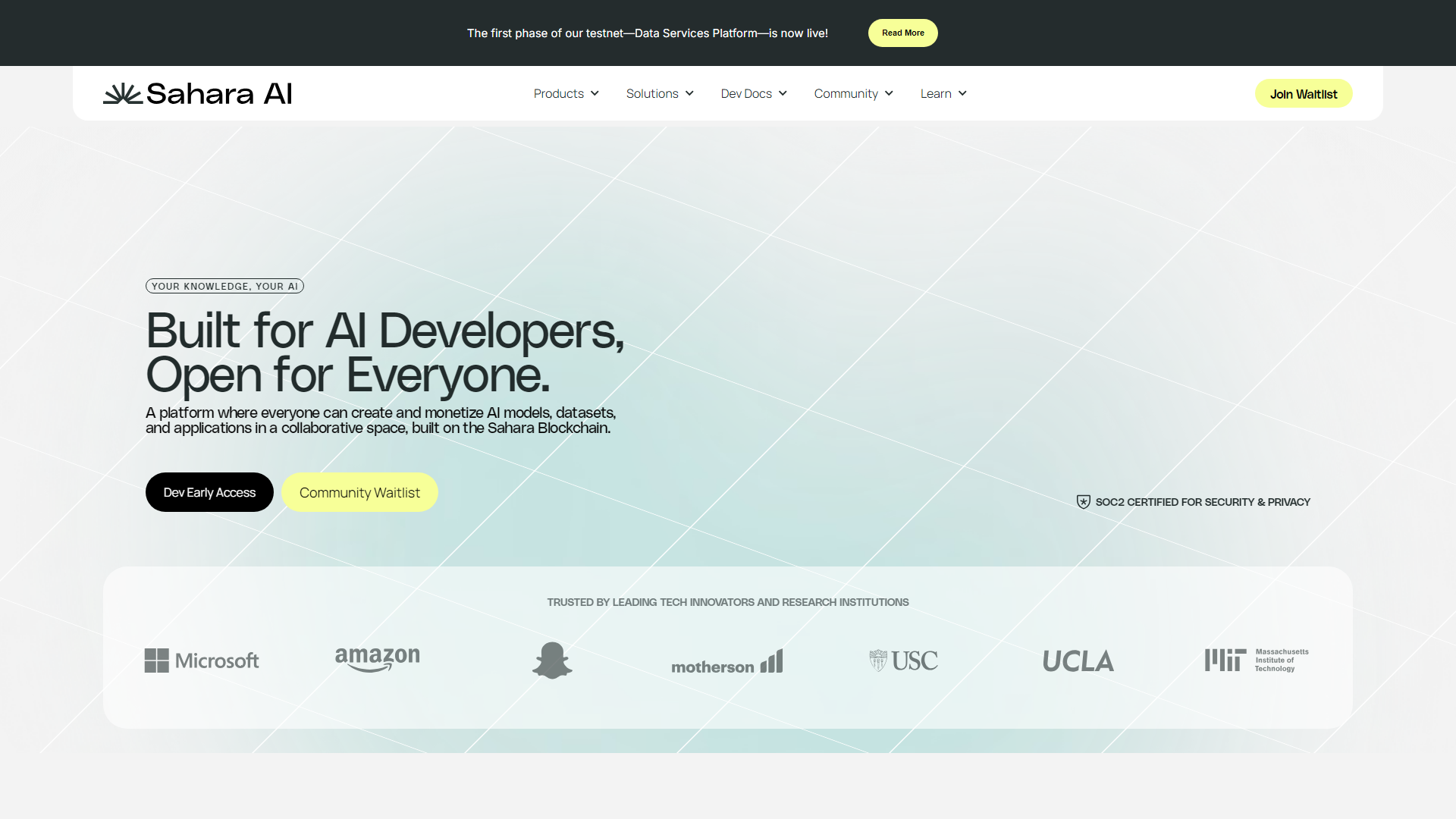Open the Products menu label
1456x819 pixels.
(x=559, y=93)
